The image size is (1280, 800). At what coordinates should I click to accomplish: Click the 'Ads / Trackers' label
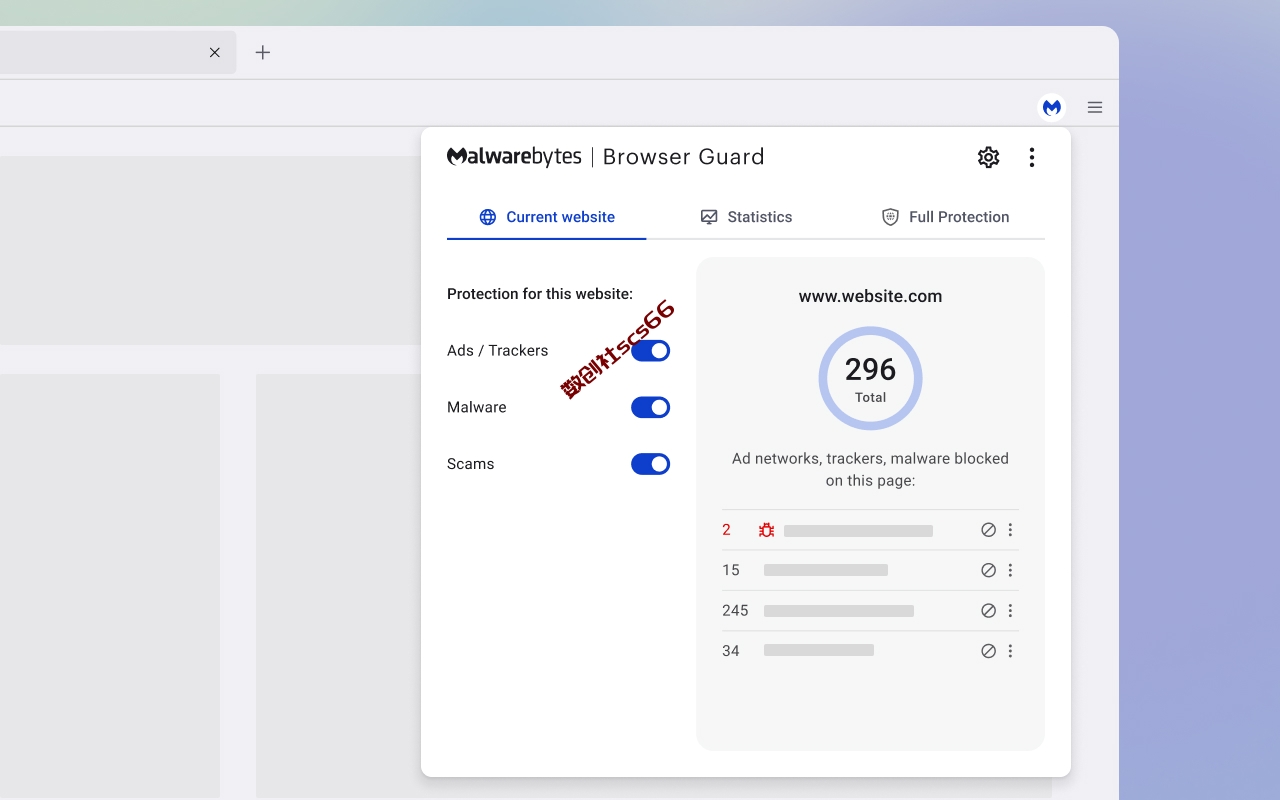point(497,351)
